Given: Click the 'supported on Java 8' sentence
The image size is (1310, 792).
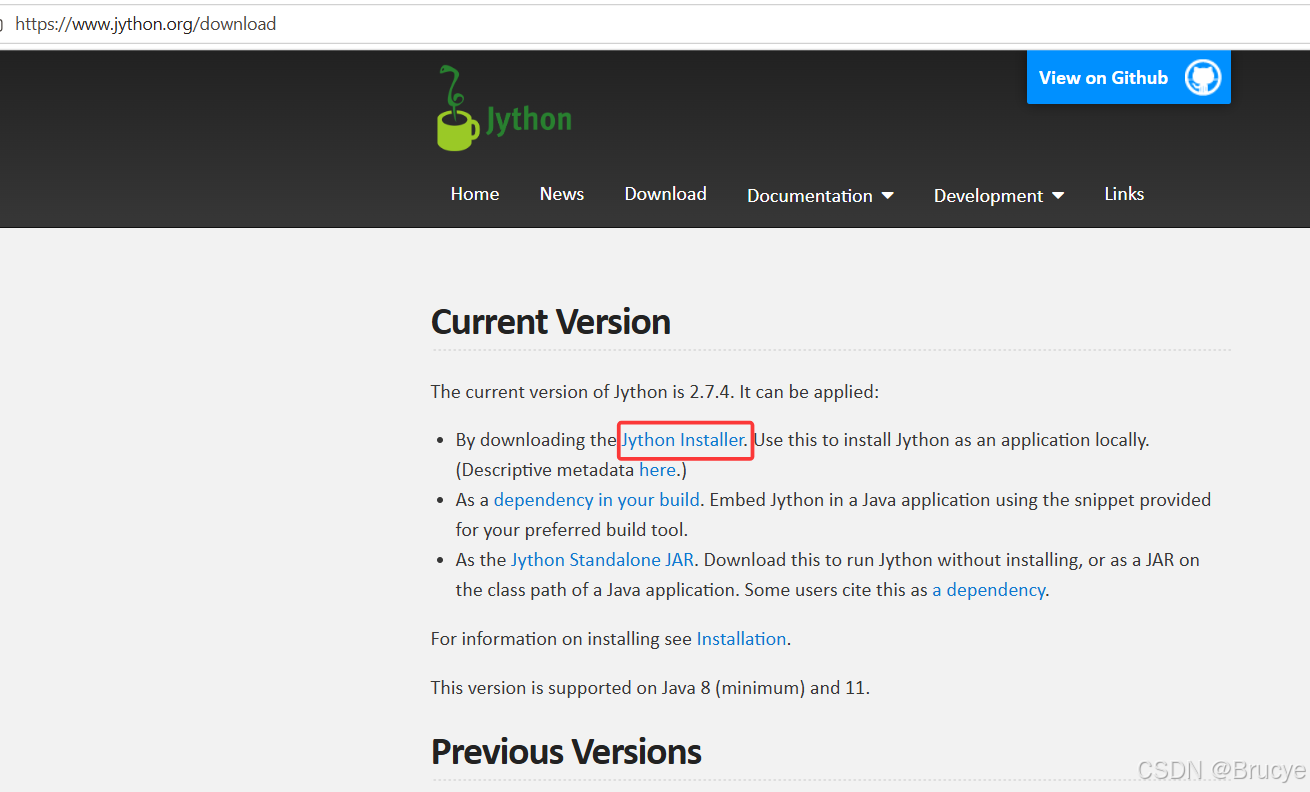Looking at the screenshot, I should coord(650,688).
